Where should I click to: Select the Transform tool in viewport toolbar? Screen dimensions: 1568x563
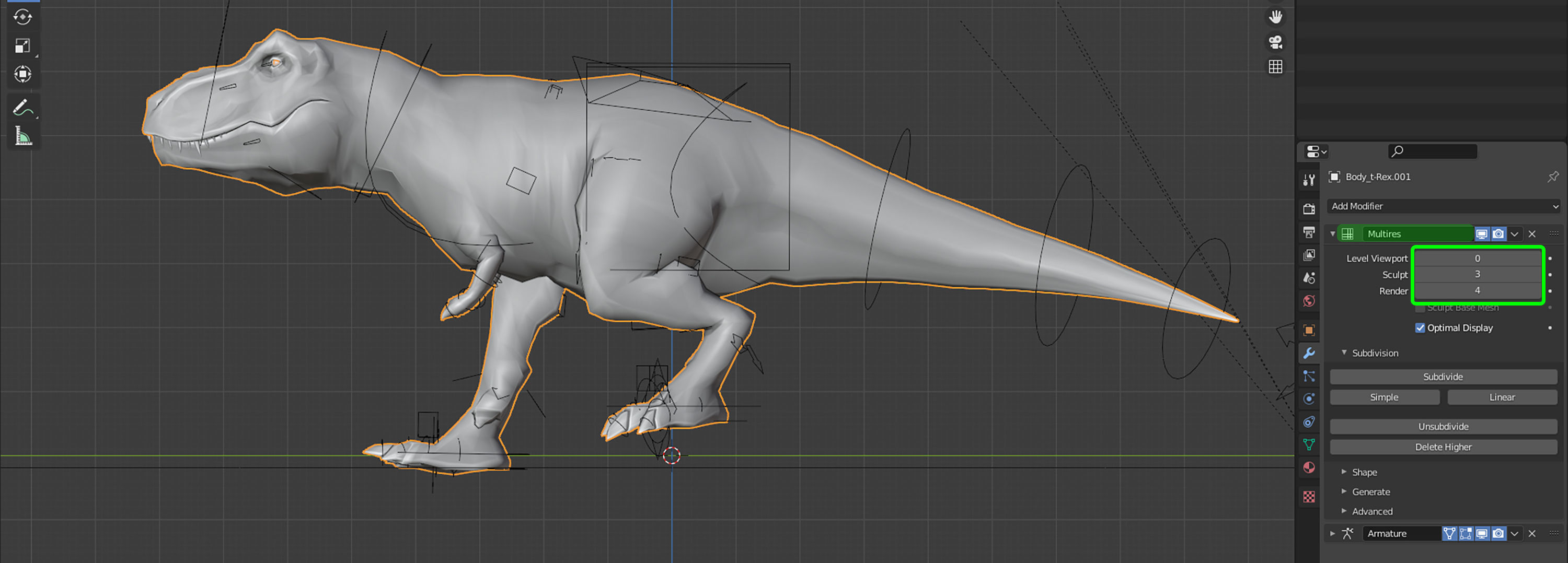[22, 74]
